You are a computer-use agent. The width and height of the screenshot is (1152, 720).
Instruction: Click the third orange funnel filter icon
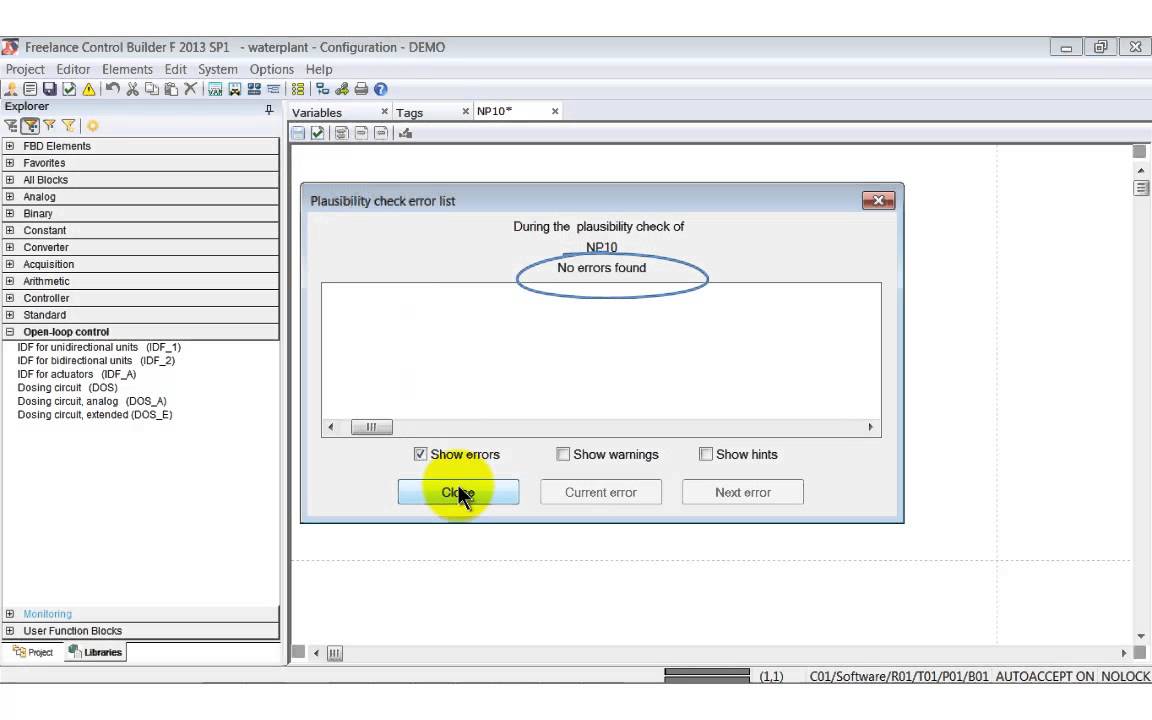click(49, 126)
